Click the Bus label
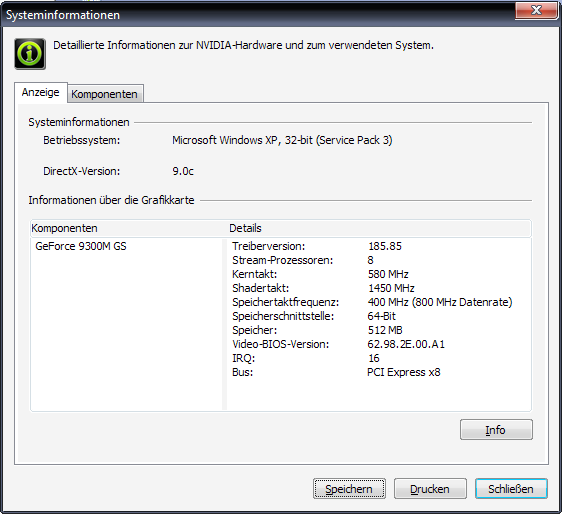Image resolution: width=562 pixels, height=514 pixels. pyautogui.click(x=243, y=372)
